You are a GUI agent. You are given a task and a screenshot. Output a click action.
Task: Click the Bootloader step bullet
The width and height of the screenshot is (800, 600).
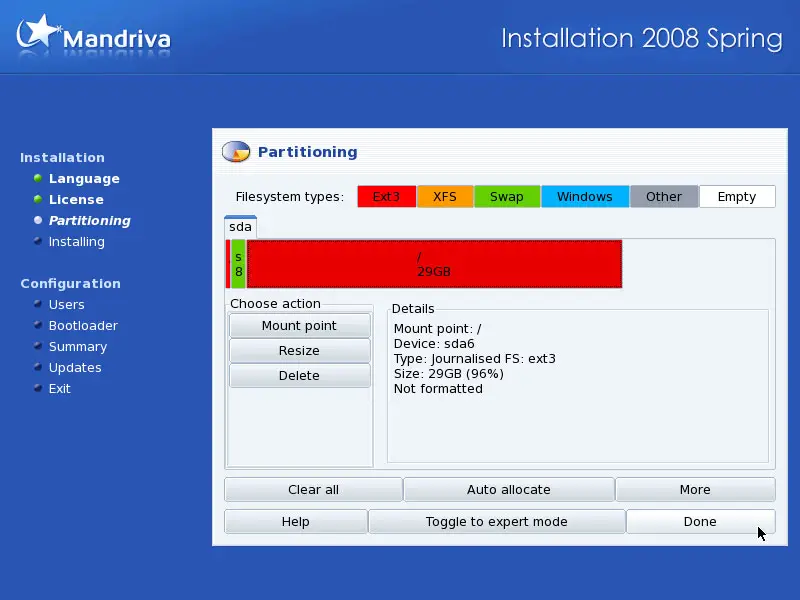pyautogui.click(x=38, y=325)
